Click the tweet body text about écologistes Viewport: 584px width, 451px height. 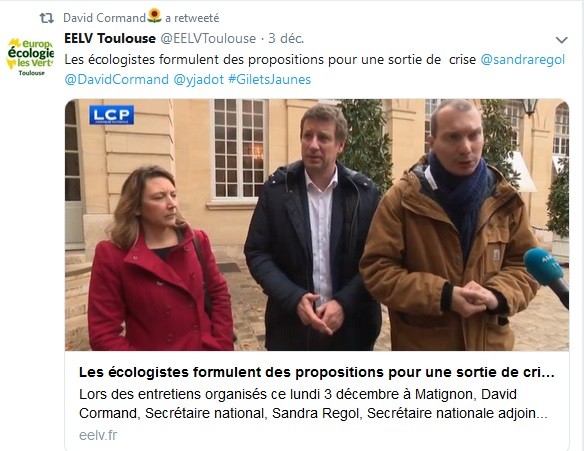270,60
